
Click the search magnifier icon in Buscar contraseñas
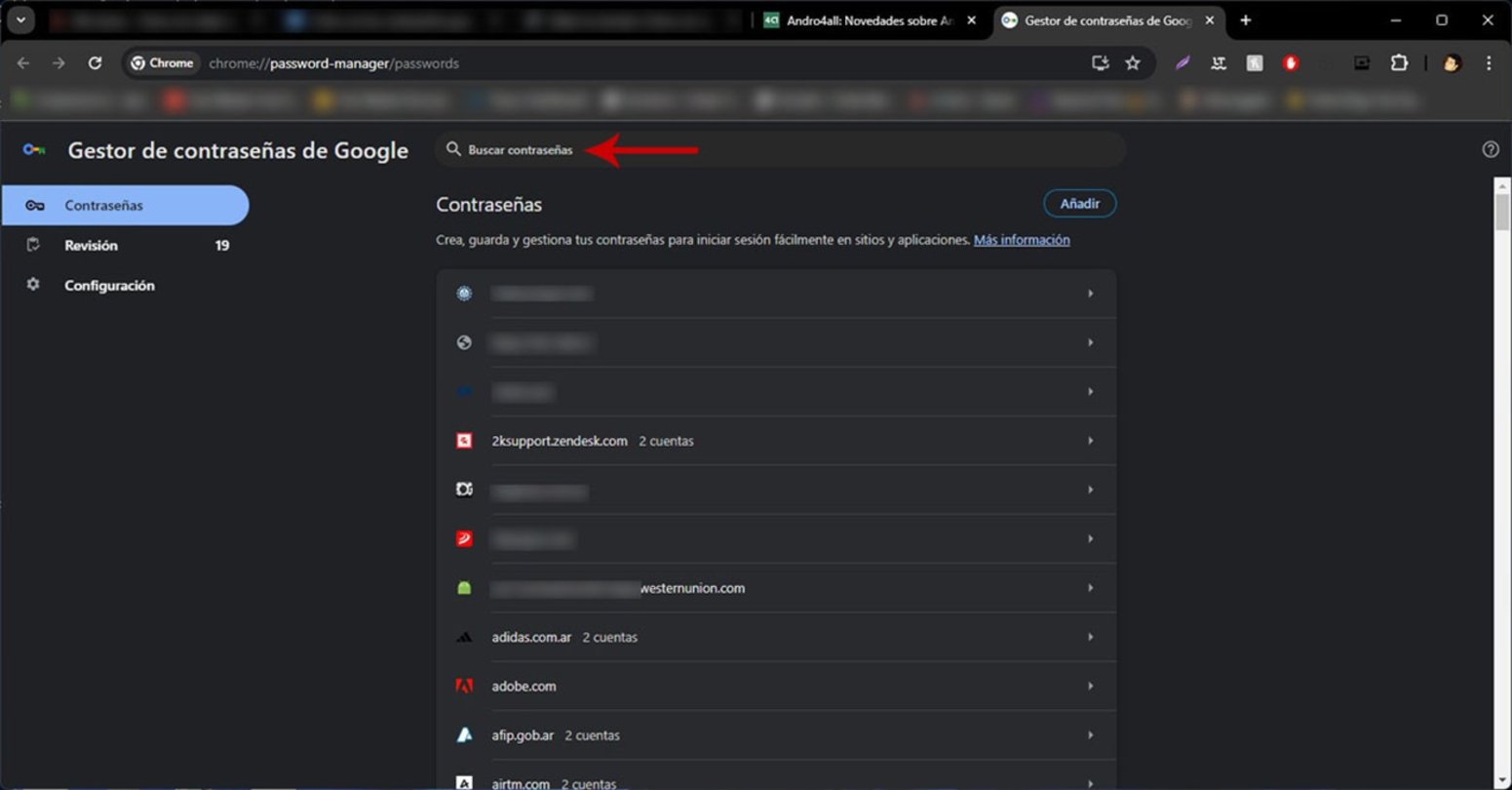tap(453, 149)
